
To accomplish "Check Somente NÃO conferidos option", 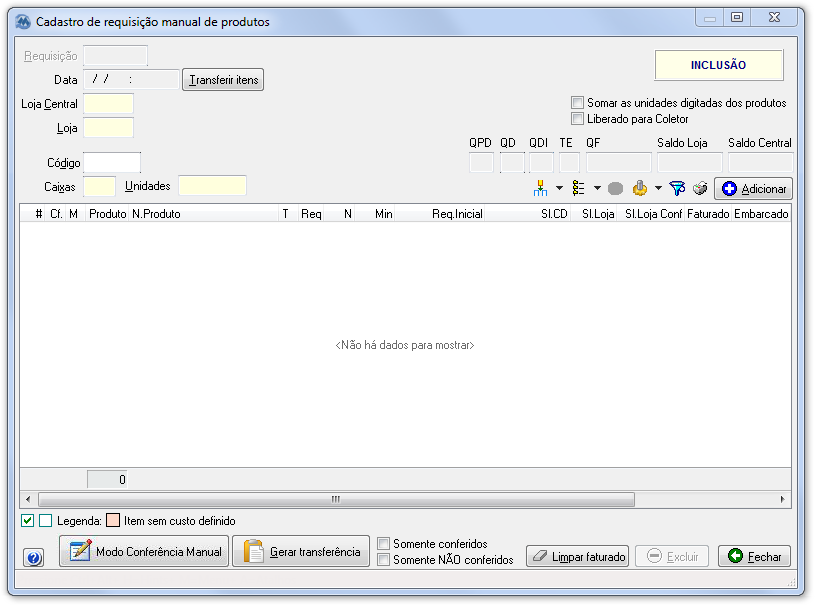I will [x=384, y=560].
